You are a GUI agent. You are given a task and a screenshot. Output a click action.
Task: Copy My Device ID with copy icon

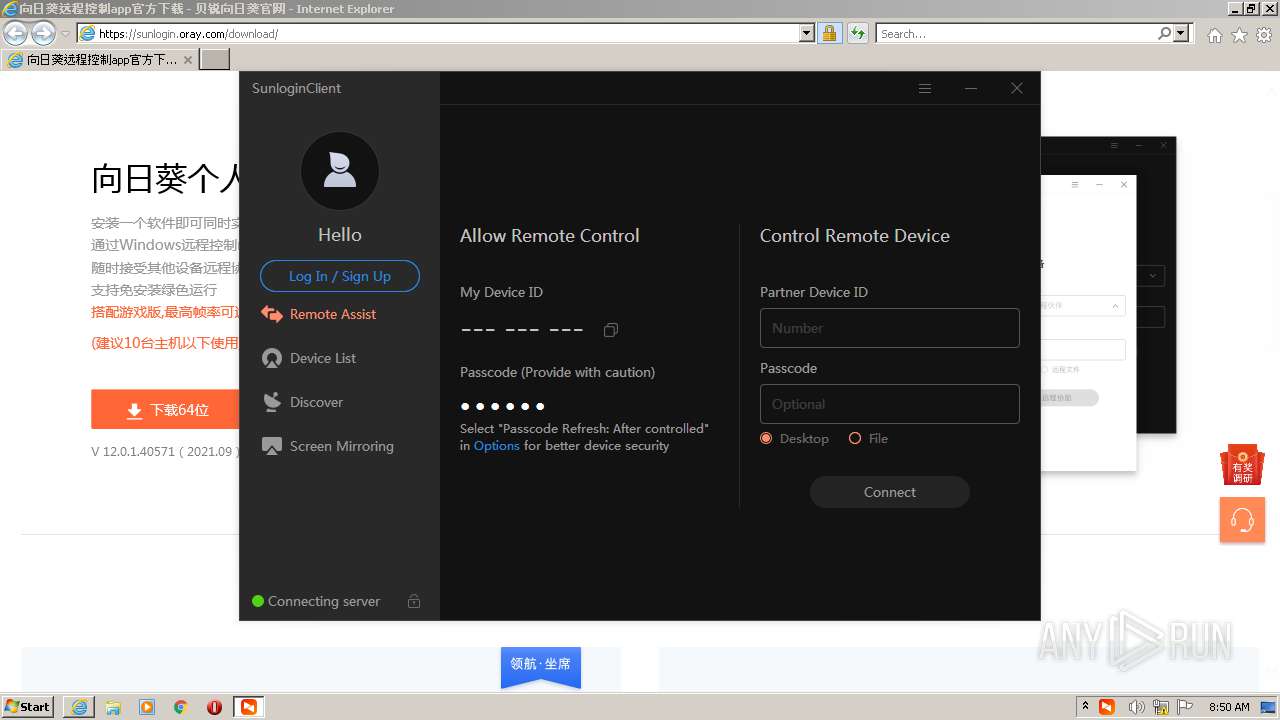coord(611,330)
